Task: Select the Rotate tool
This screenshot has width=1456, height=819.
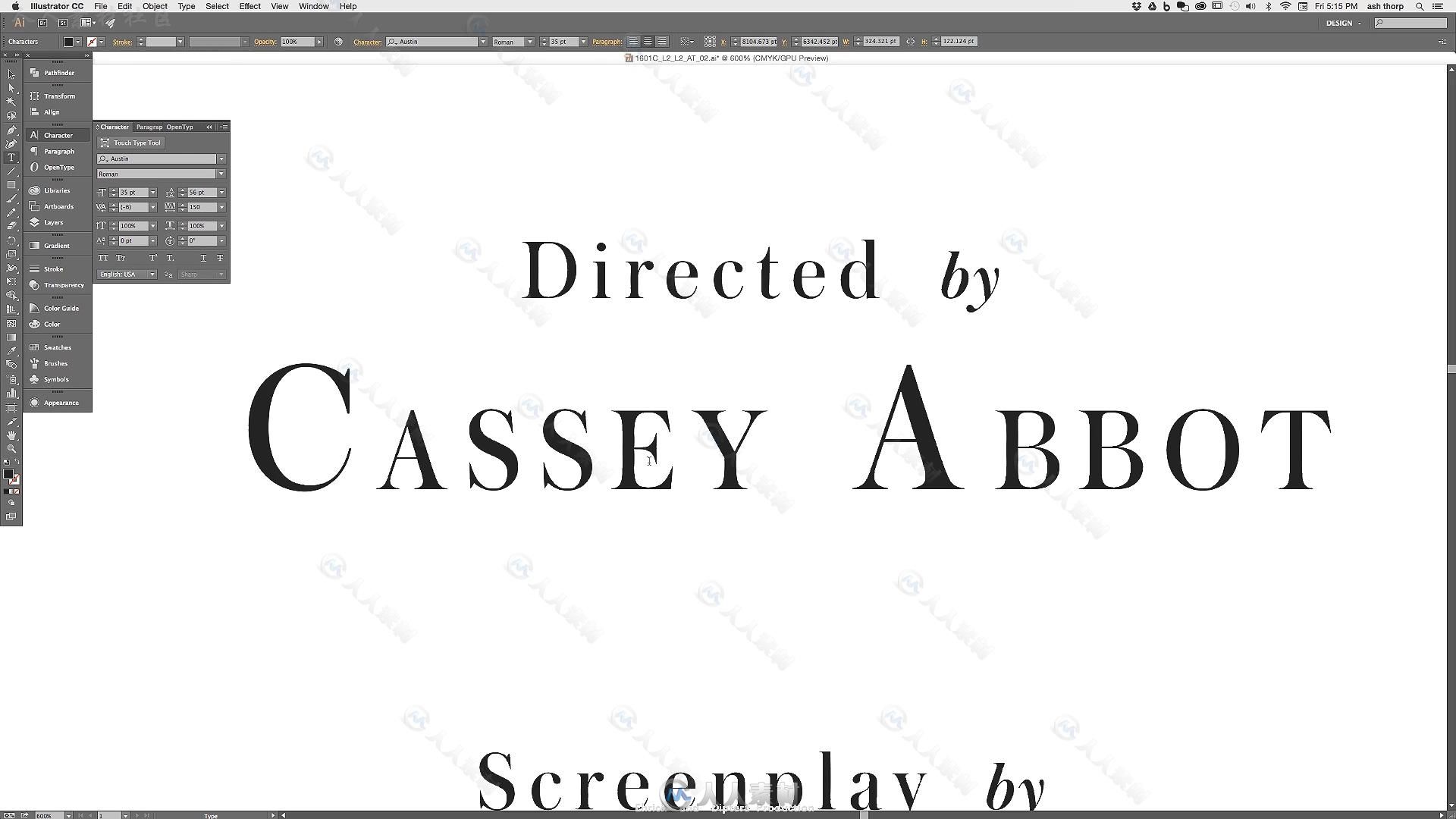Action: [x=11, y=240]
